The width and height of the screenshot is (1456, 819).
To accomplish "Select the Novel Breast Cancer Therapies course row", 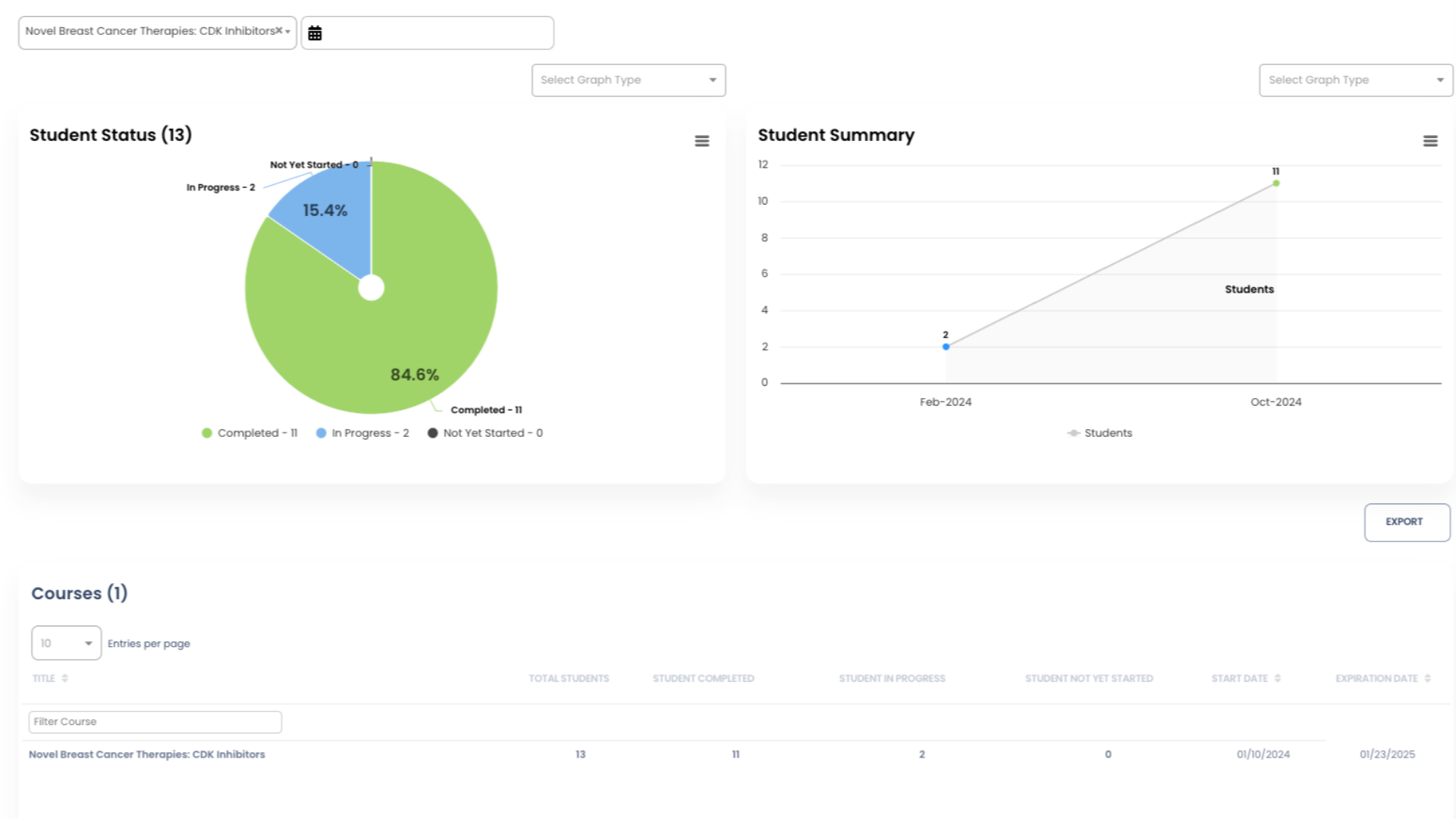I will [728, 753].
